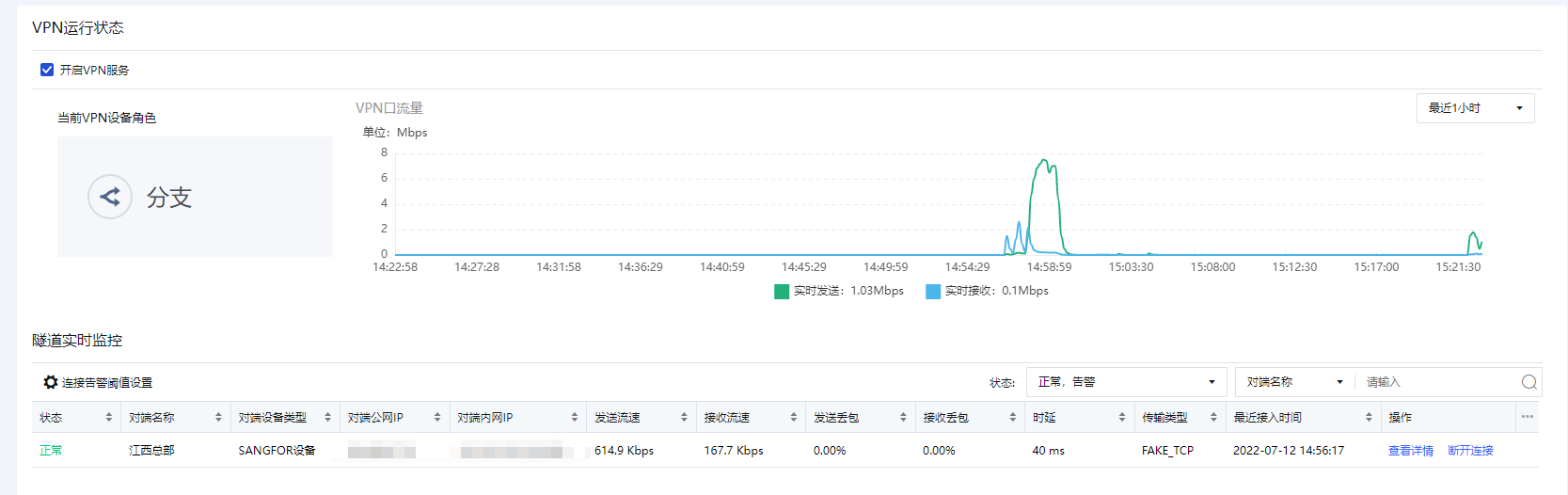The width and height of the screenshot is (1568, 495).
Task: Click the FAKE_TCP transport type cell
Action: (1167, 451)
